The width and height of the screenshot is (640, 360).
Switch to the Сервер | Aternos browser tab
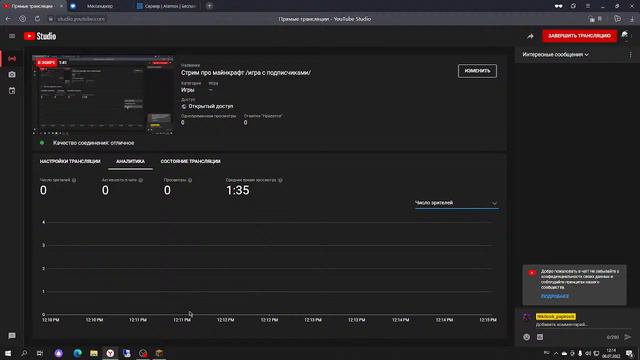tap(167, 6)
